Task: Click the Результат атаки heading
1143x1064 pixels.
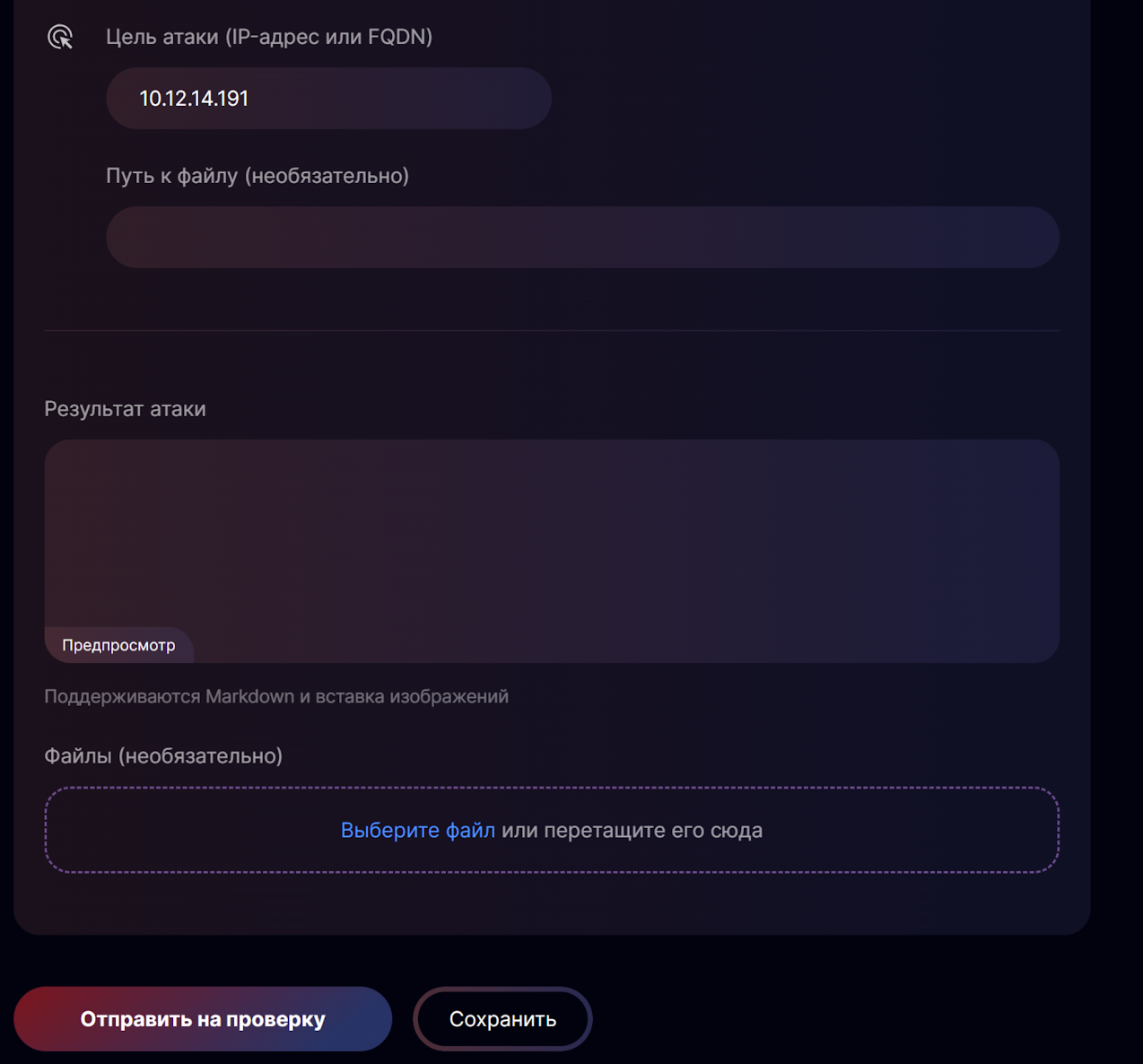Action: [x=125, y=409]
